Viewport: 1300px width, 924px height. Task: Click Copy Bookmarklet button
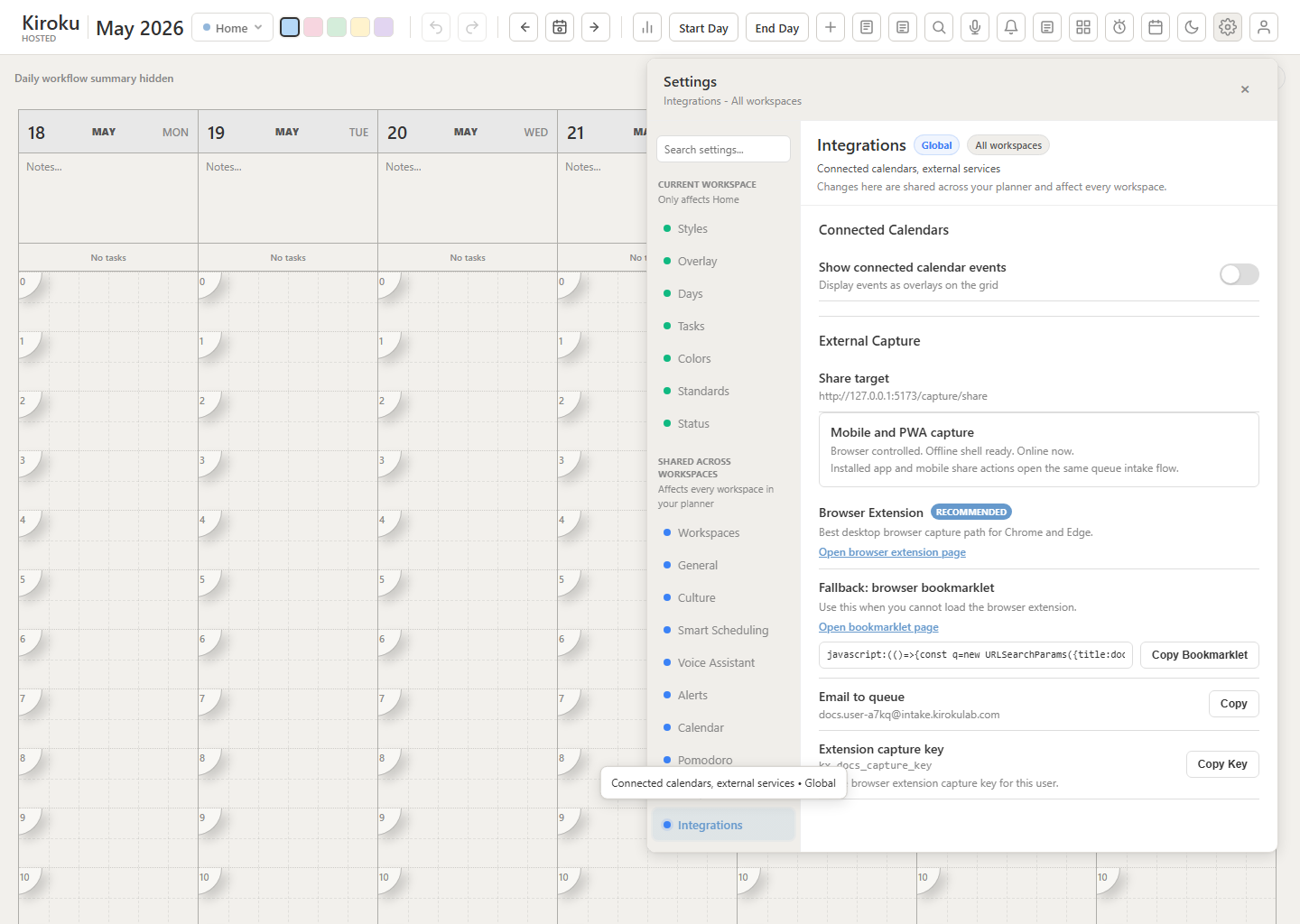pos(1200,655)
